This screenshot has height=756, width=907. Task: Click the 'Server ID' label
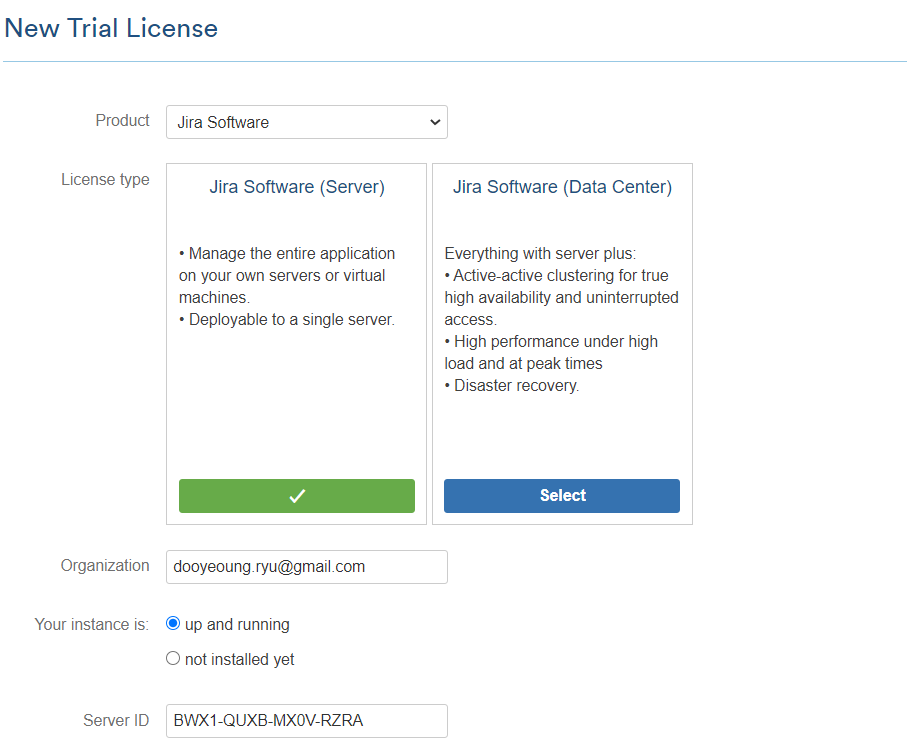[x=116, y=721]
